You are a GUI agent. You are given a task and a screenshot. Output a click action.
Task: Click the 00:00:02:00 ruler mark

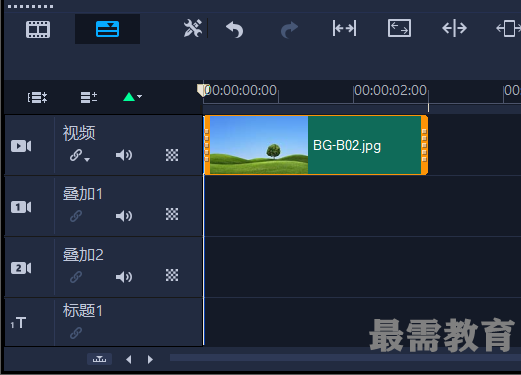pos(390,90)
